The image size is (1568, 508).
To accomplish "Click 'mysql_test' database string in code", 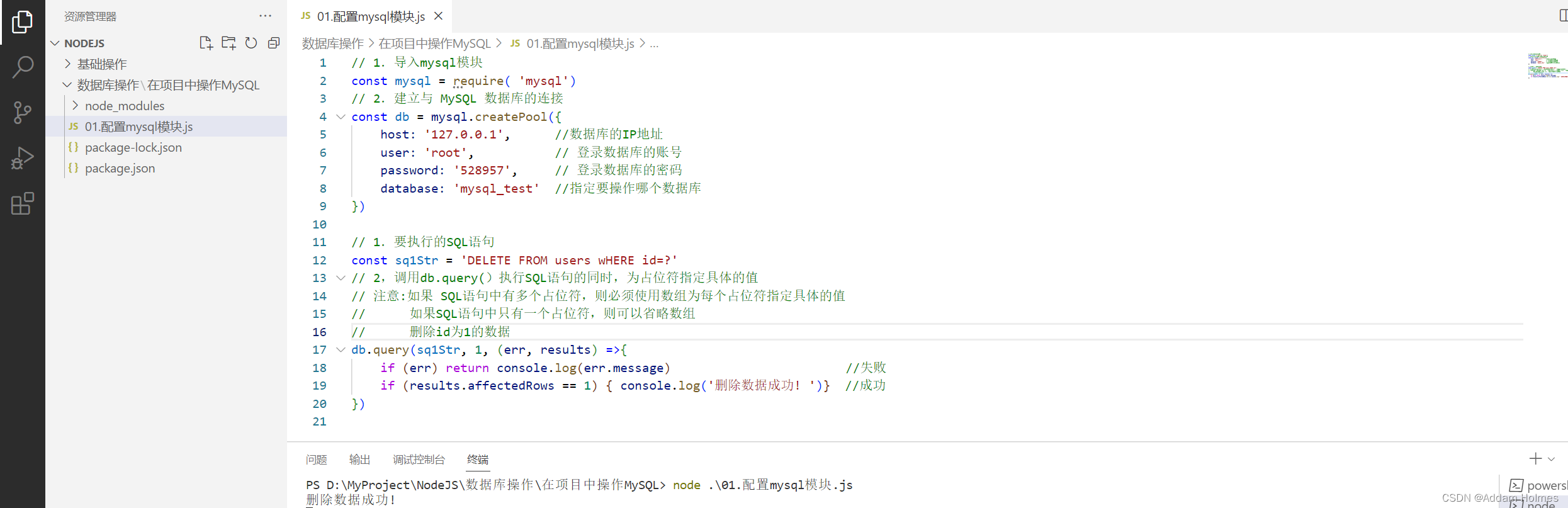I will pyautogui.click(x=496, y=188).
